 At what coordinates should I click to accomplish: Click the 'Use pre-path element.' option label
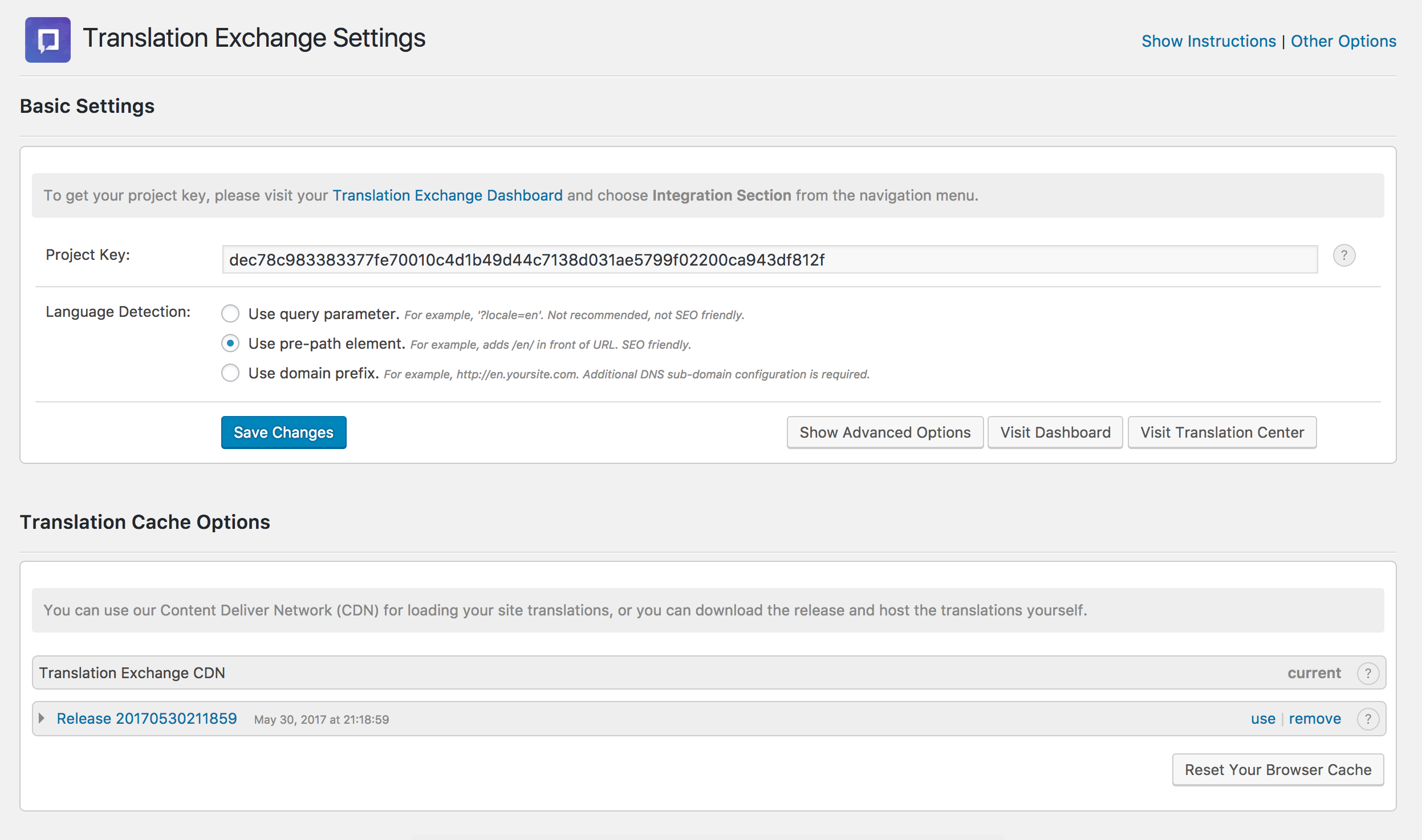327,344
